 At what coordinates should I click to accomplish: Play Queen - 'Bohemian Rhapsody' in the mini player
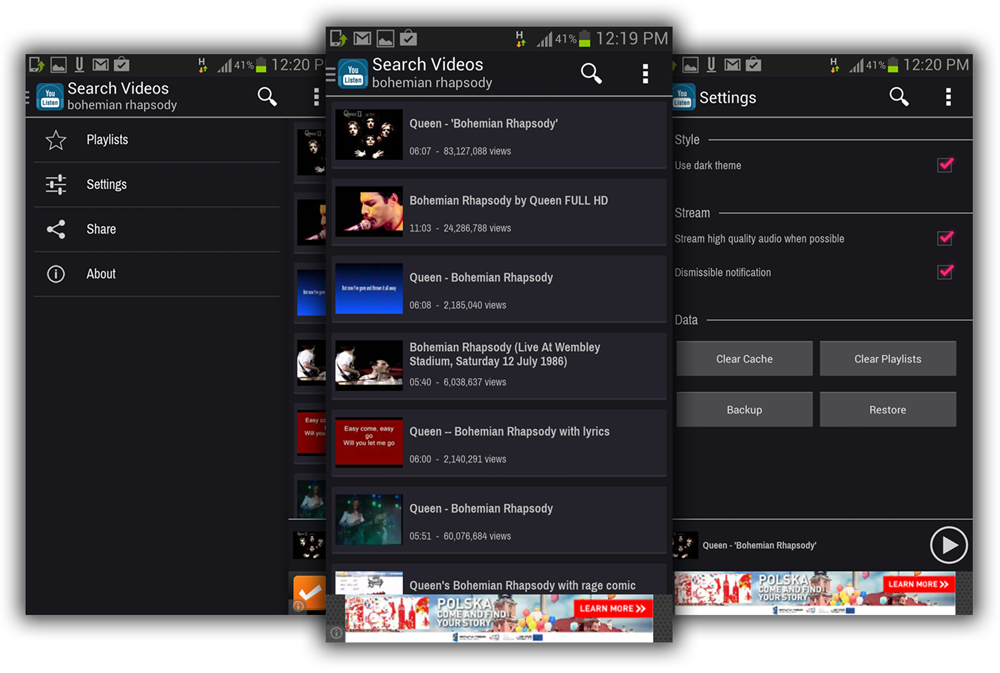click(x=948, y=545)
